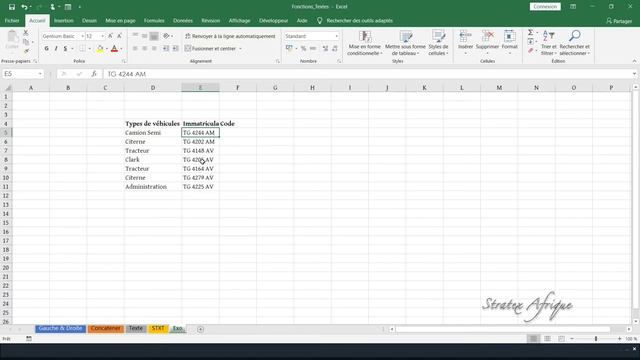Apply red font color A
The image size is (640, 360).
(x=114, y=49)
